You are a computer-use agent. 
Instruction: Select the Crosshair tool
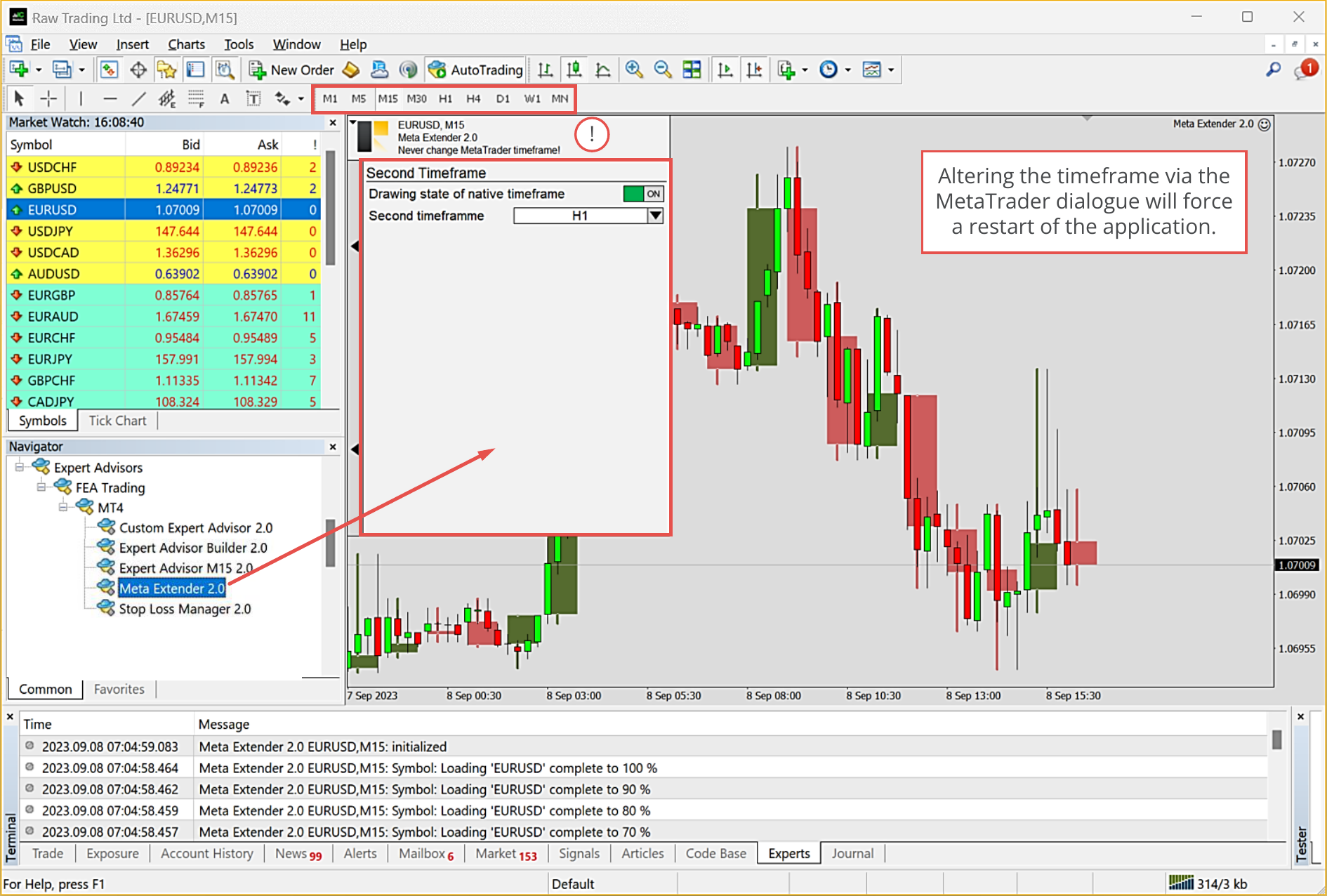[48, 98]
